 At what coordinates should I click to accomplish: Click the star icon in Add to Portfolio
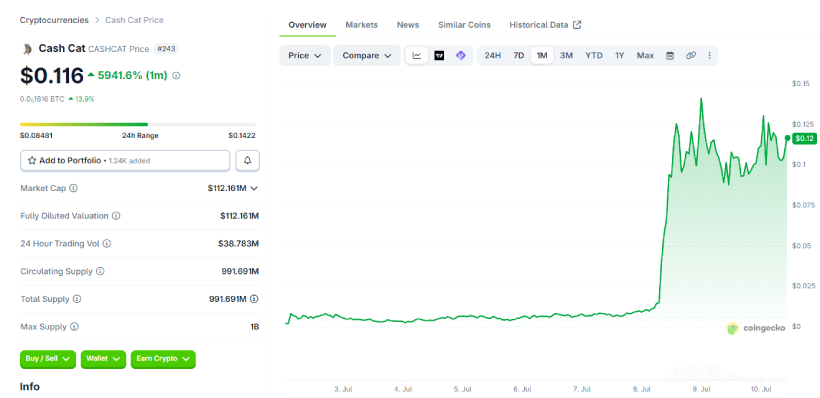32,161
